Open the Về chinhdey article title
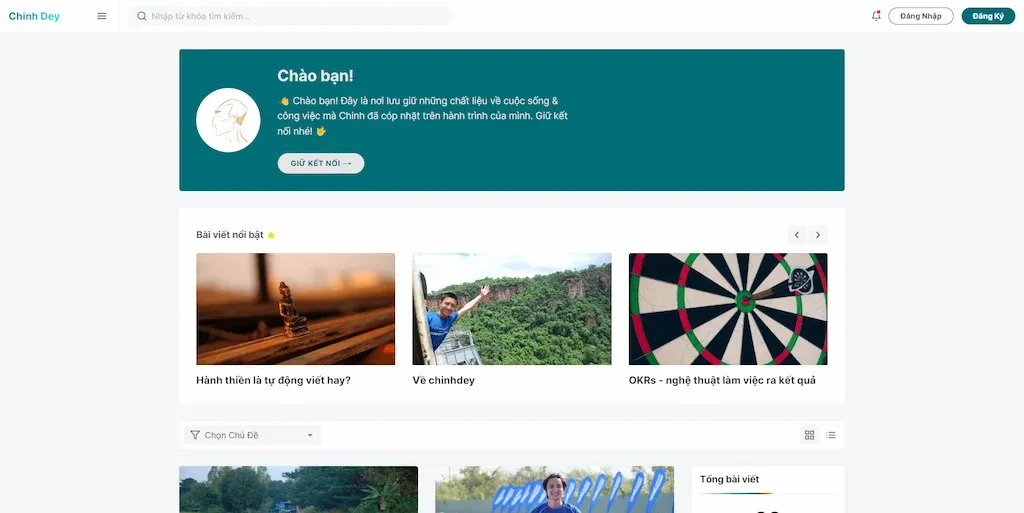The height and width of the screenshot is (513, 1024). tap(443, 381)
